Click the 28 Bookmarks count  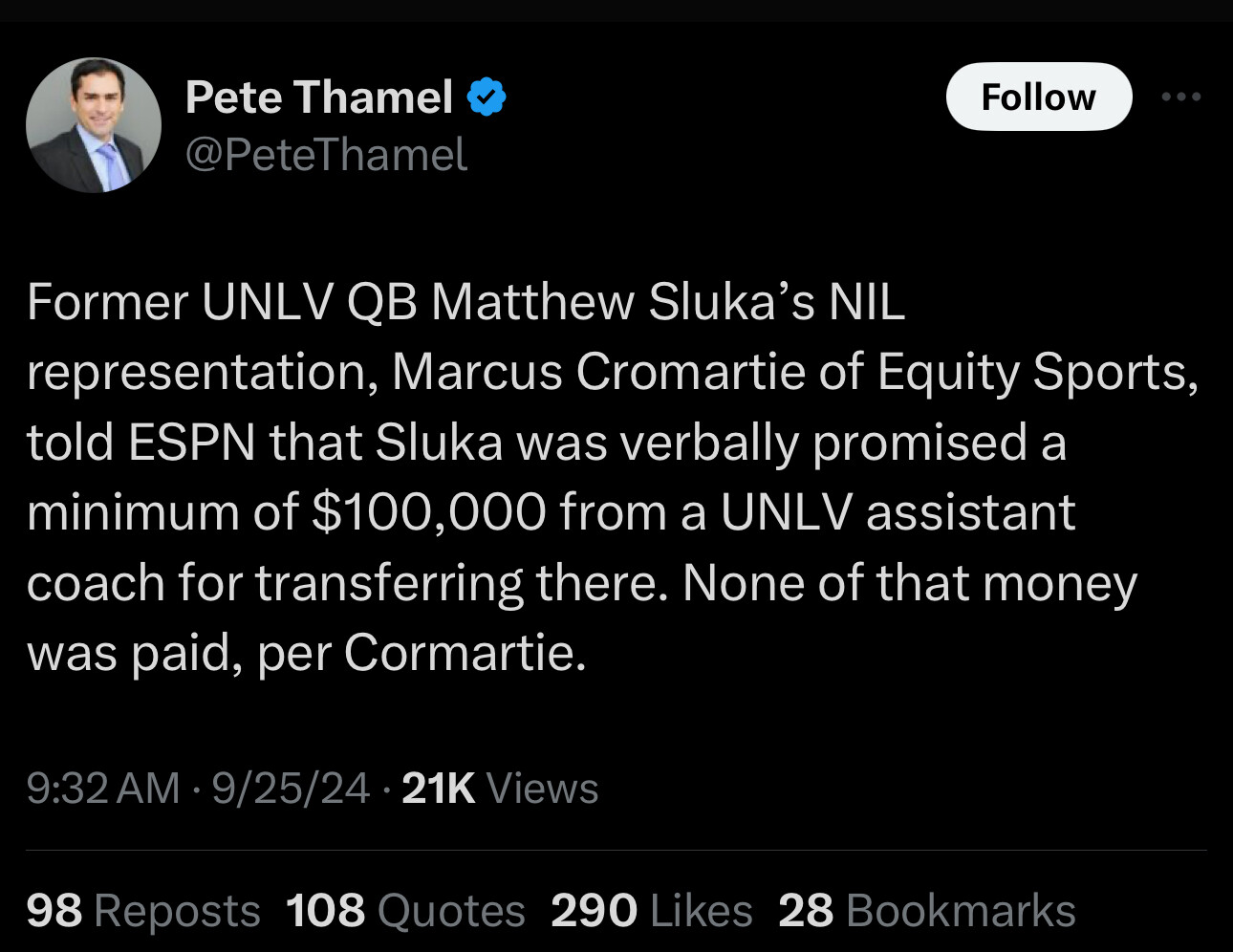point(926,910)
